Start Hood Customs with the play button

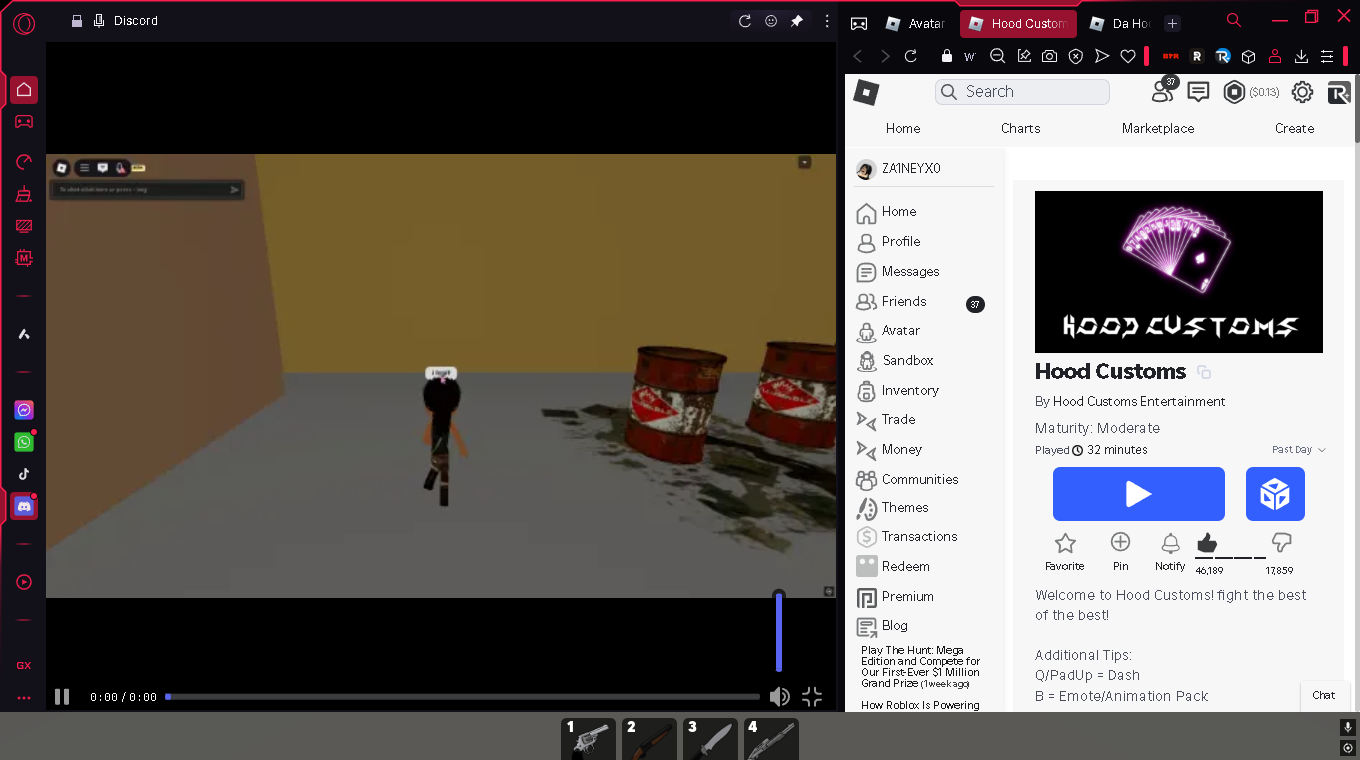[1139, 494]
